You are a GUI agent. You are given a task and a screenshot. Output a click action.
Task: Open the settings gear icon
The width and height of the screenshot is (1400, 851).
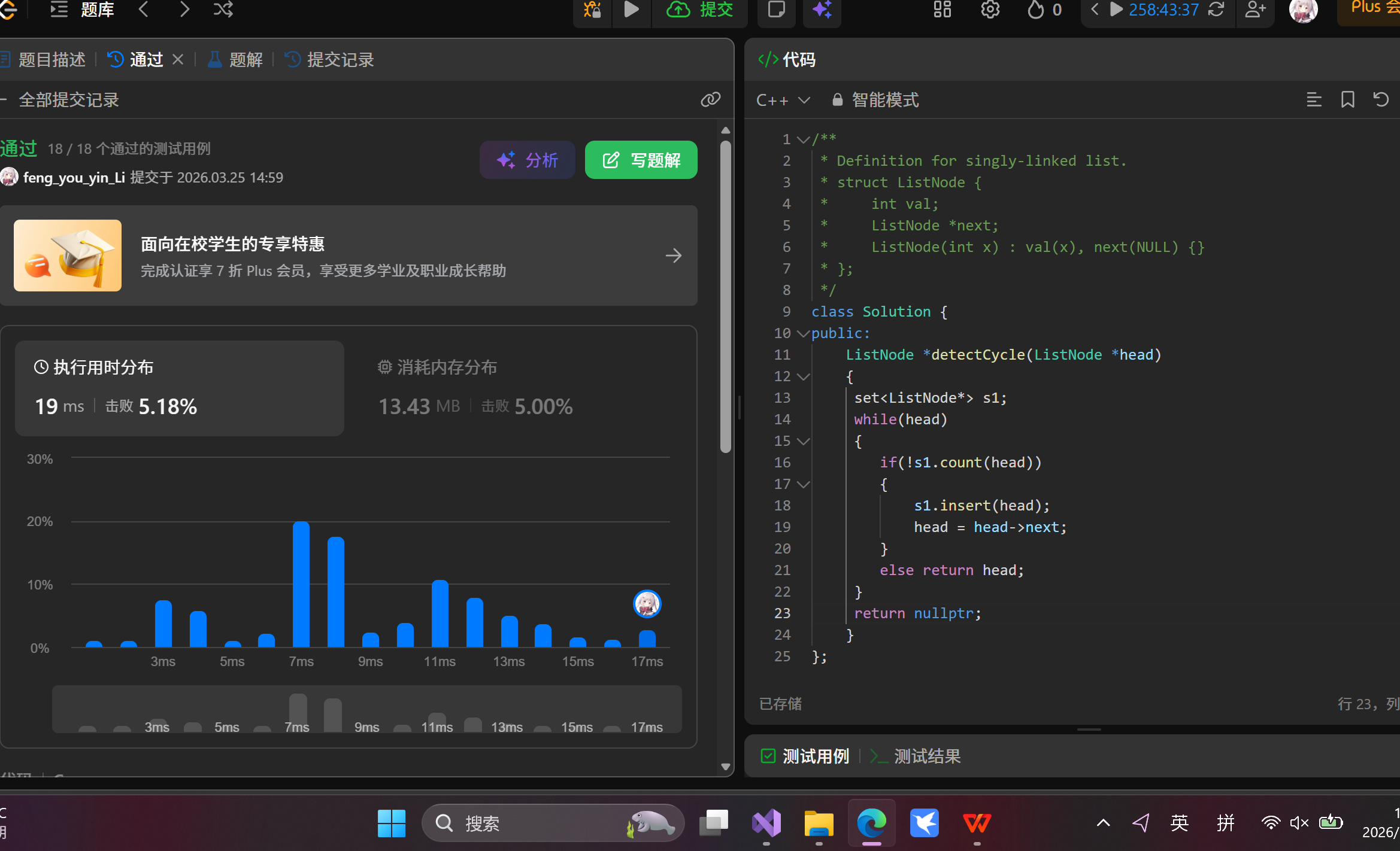990,10
